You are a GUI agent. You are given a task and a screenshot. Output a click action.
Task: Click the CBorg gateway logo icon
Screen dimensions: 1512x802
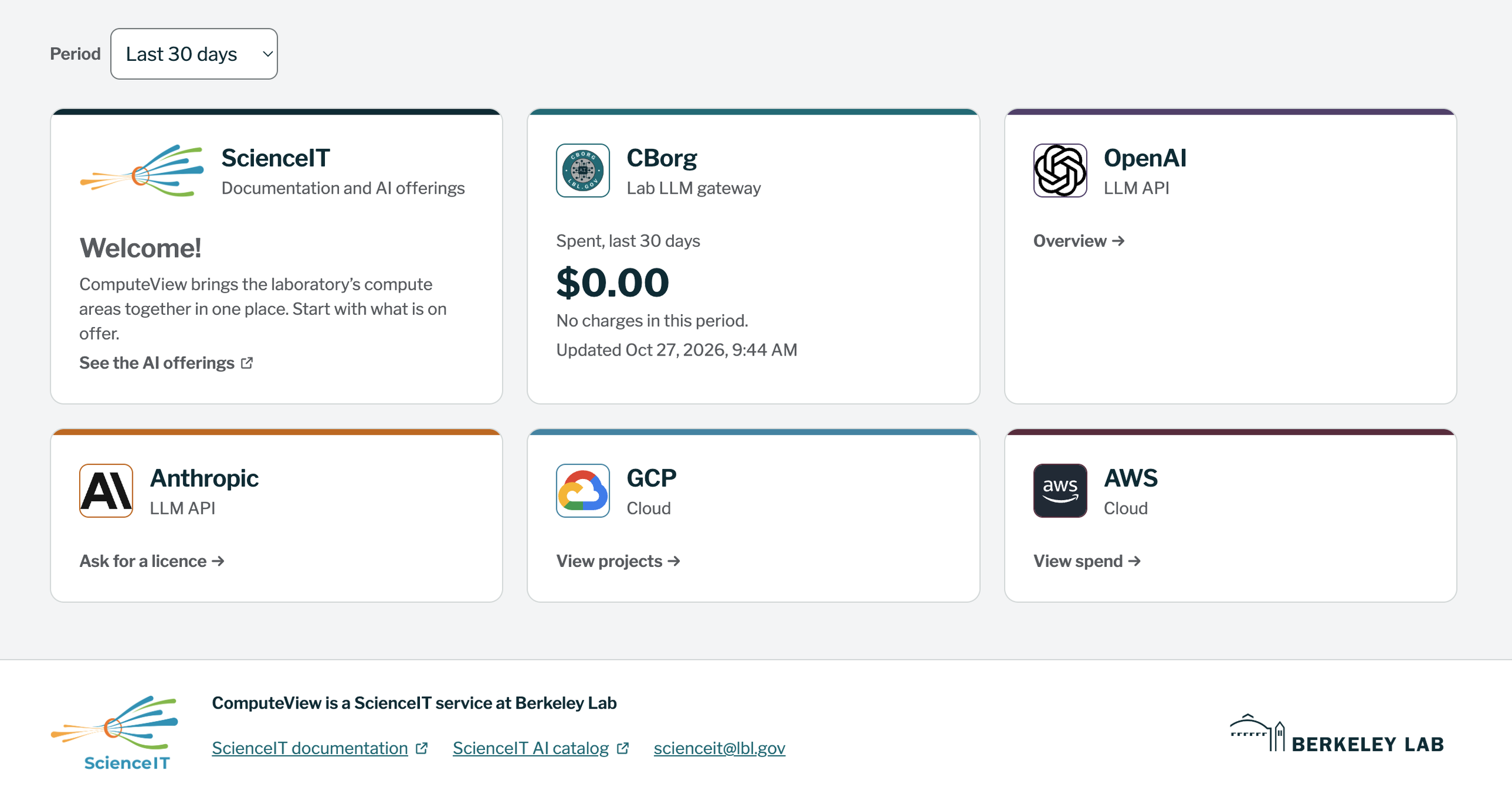tap(582, 171)
